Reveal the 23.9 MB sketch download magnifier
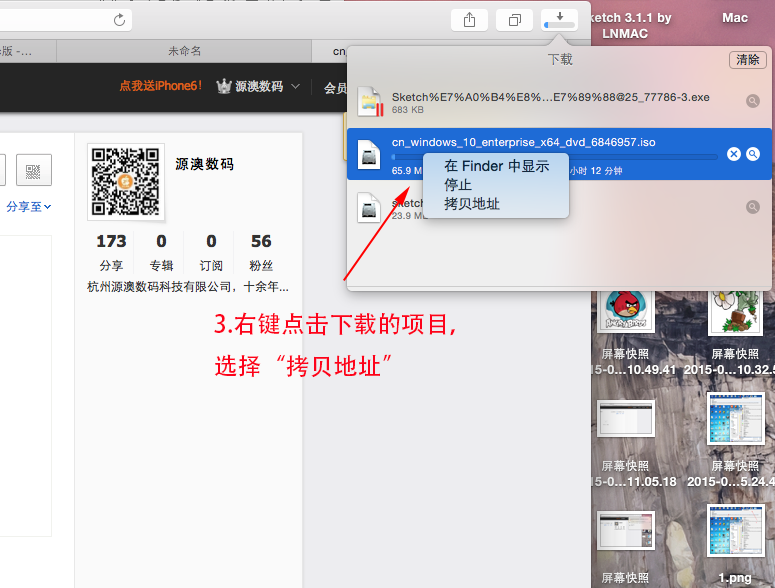 coord(753,207)
